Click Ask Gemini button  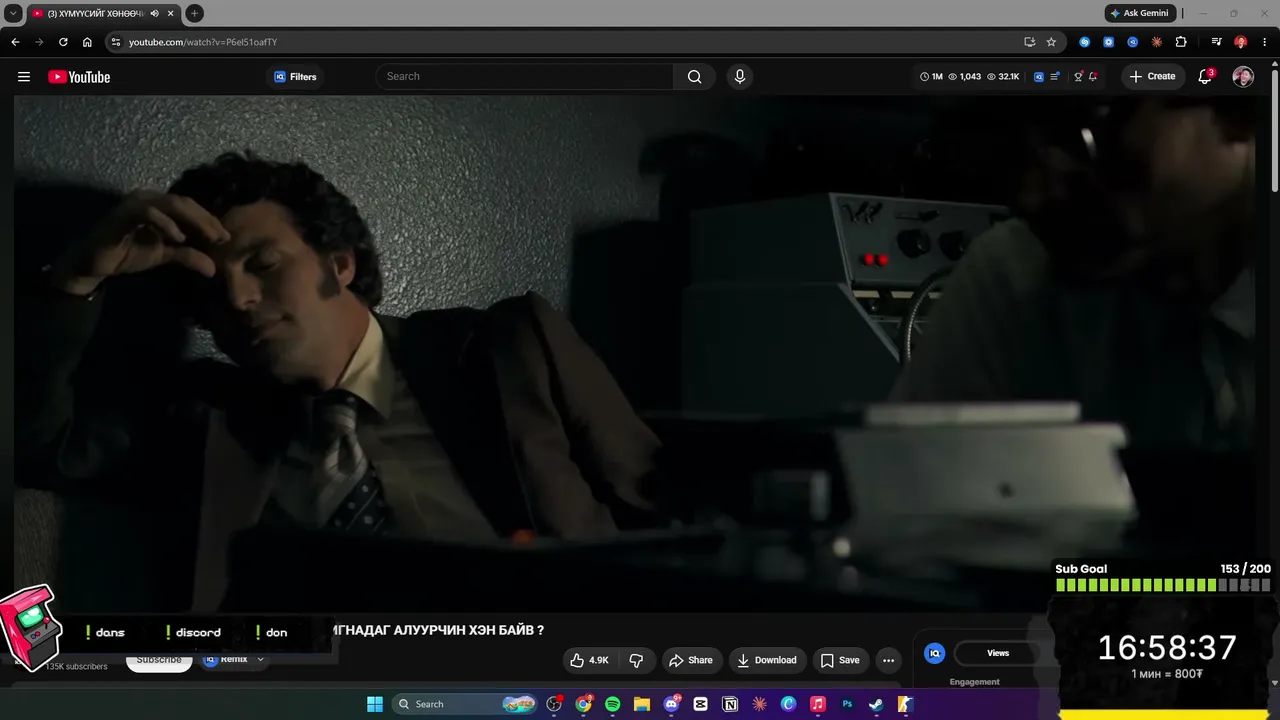1139,13
